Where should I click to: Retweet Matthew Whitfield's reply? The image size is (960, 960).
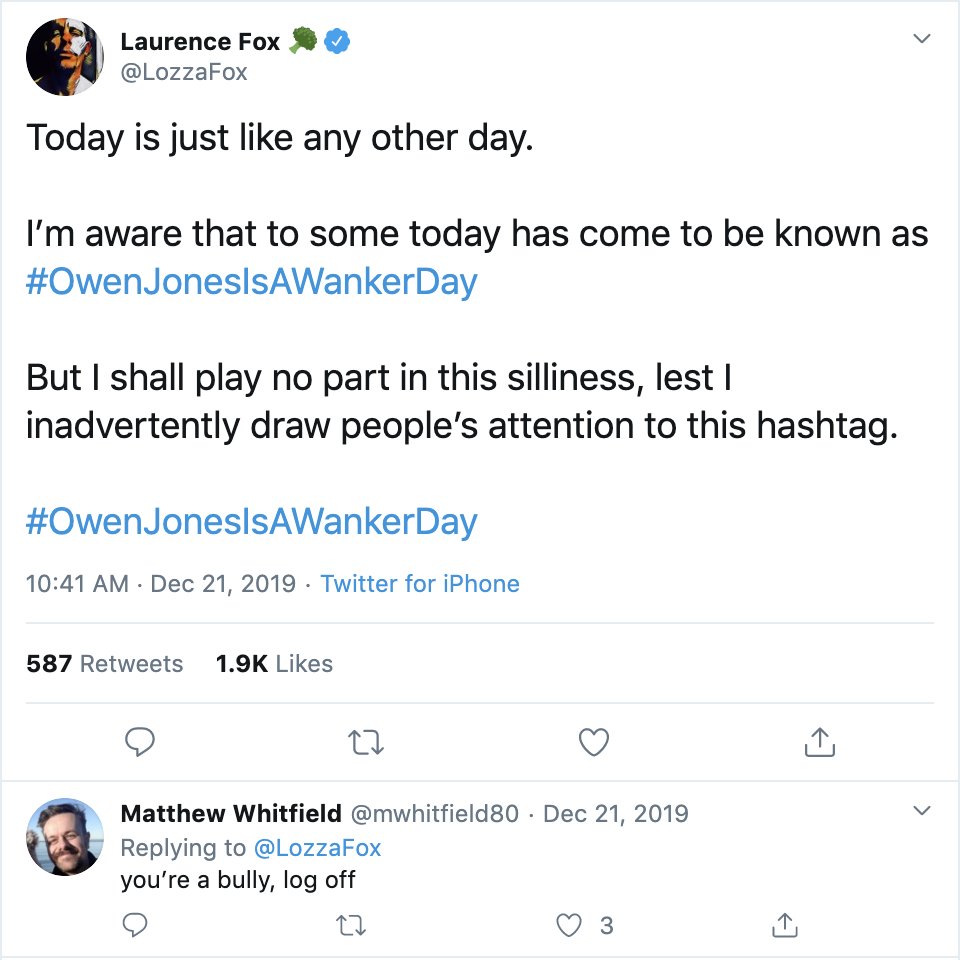coord(350,926)
